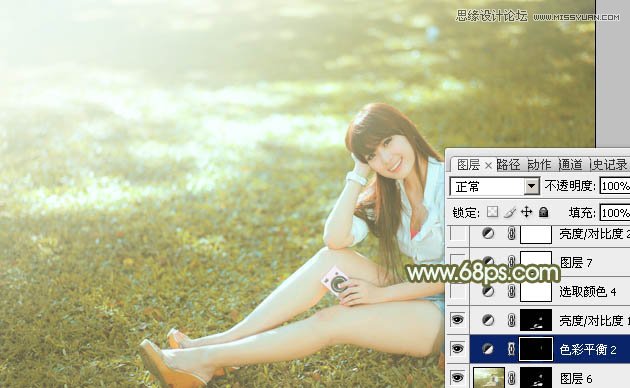Hide the 图层 6 layer eye
The width and height of the screenshot is (630, 388).
[x=458, y=378]
